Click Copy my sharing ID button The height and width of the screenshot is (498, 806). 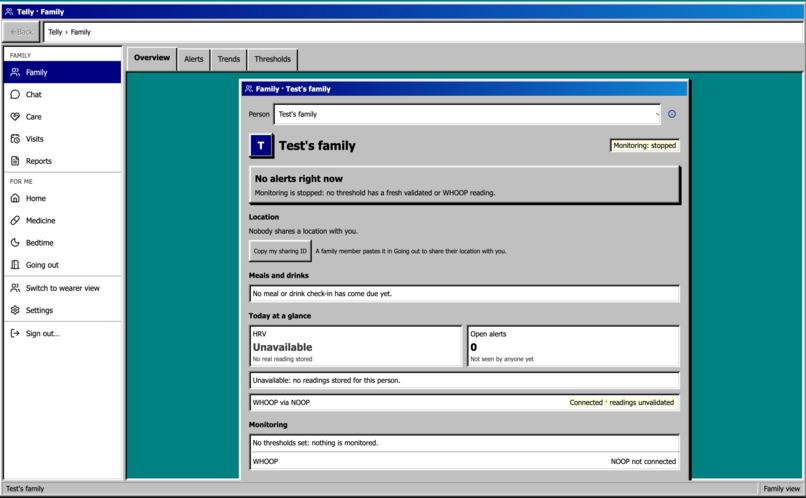pyautogui.click(x=280, y=251)
